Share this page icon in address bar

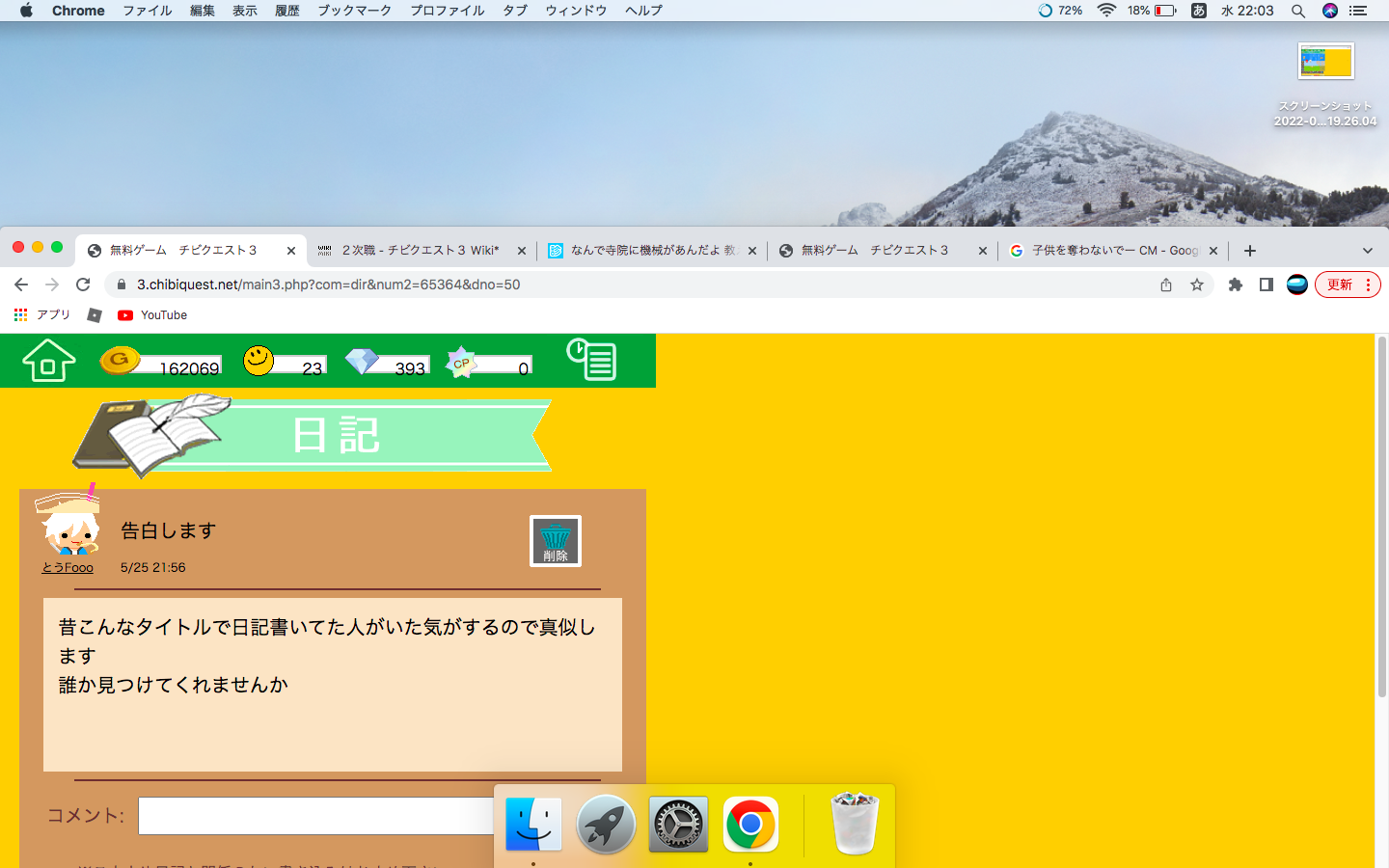coord(1166,285)
